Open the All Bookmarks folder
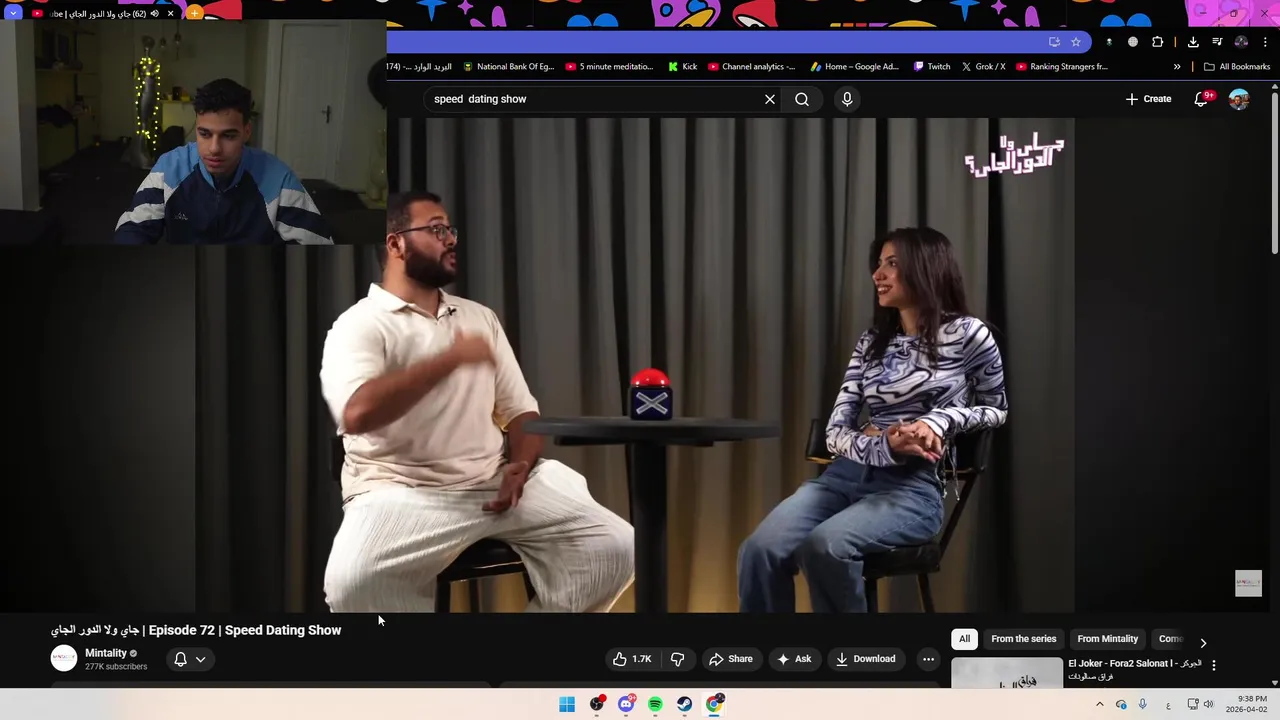 1237,67
